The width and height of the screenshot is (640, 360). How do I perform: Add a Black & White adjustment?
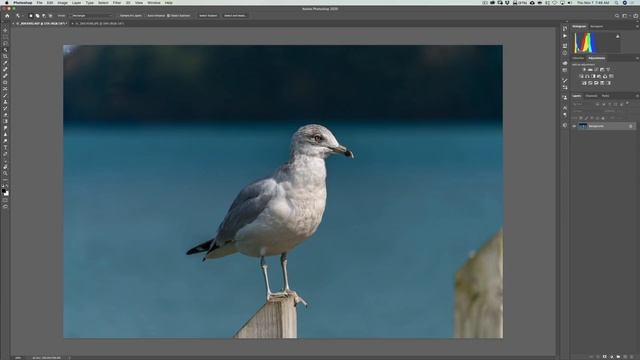(593, 76)
